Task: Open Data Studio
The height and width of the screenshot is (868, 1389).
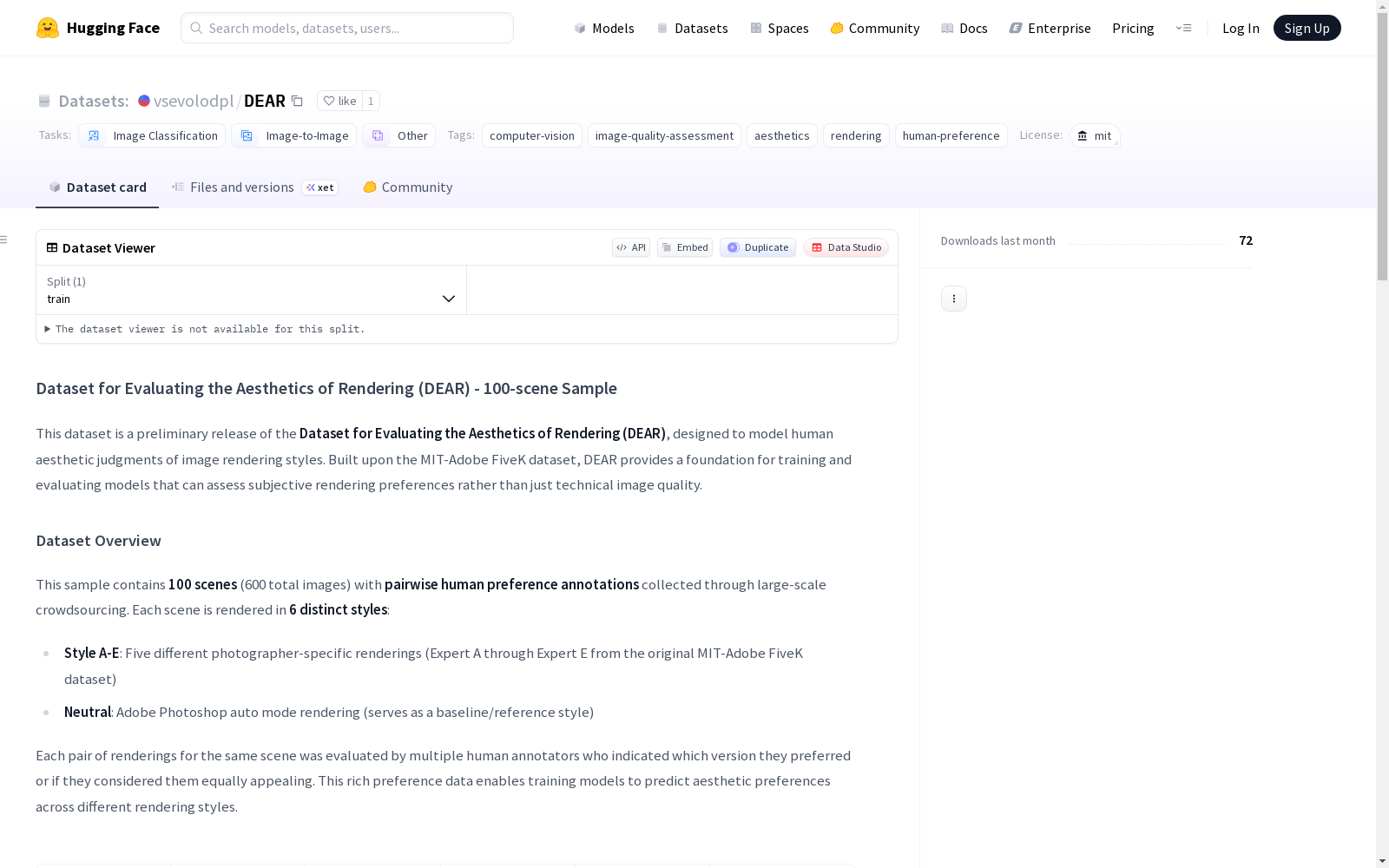Action: pyautogui.click(x=846, y=247)
